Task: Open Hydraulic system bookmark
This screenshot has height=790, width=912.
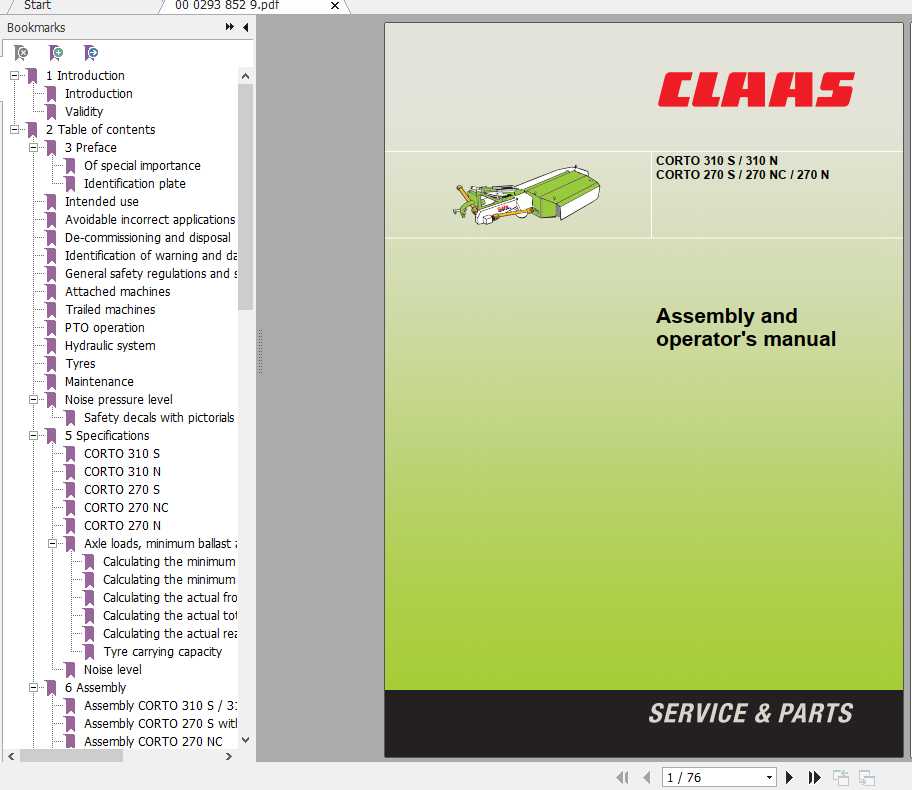Action: click(x=110, y=346)
